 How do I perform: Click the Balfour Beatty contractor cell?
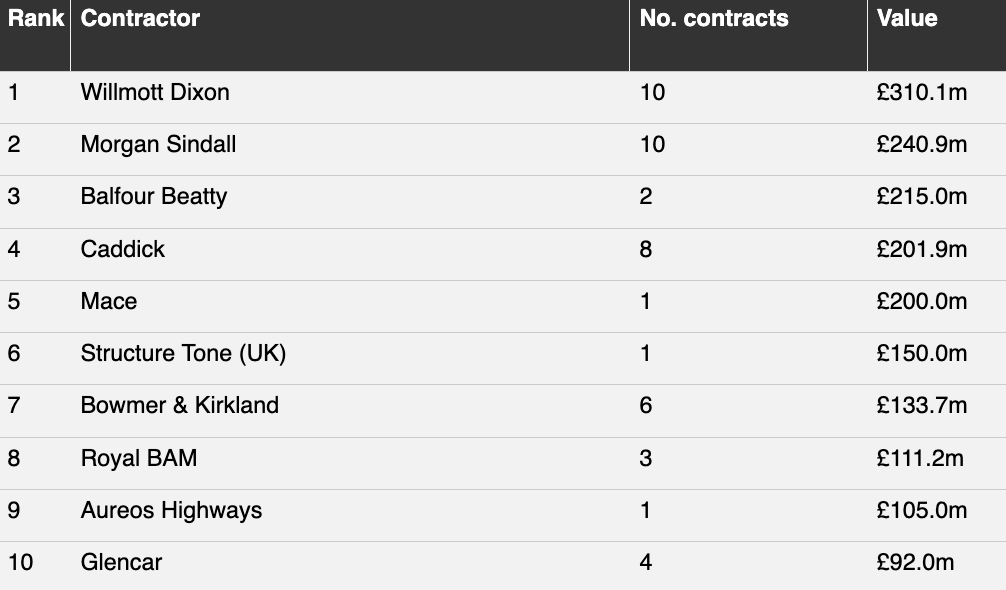tap(154, 197)
